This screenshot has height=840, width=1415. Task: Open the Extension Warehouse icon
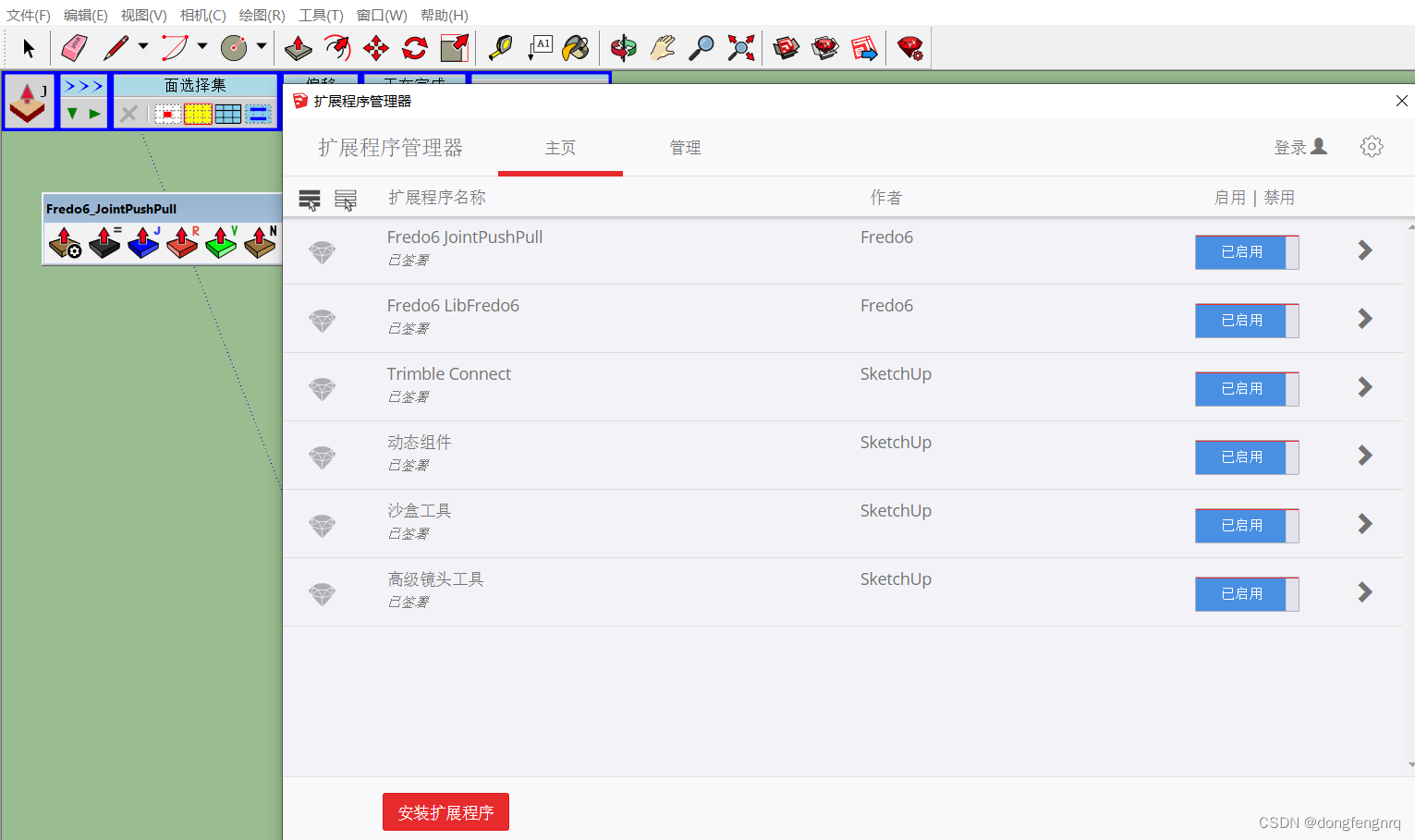point(825,47)
